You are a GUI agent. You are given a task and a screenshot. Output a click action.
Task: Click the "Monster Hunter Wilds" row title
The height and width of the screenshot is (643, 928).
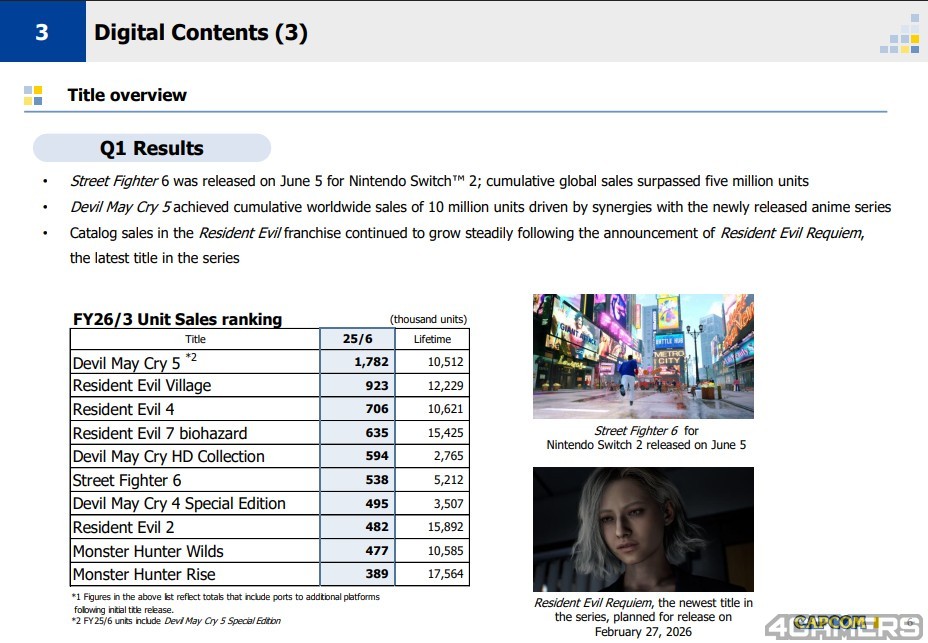point(148,551)
